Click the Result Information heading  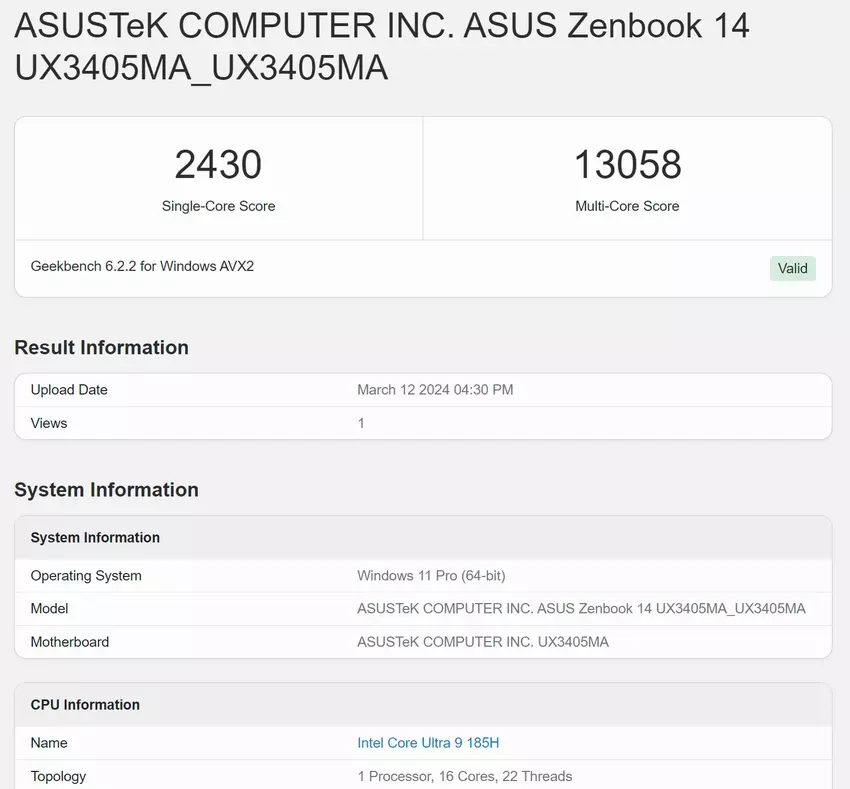tap(101, 348)
